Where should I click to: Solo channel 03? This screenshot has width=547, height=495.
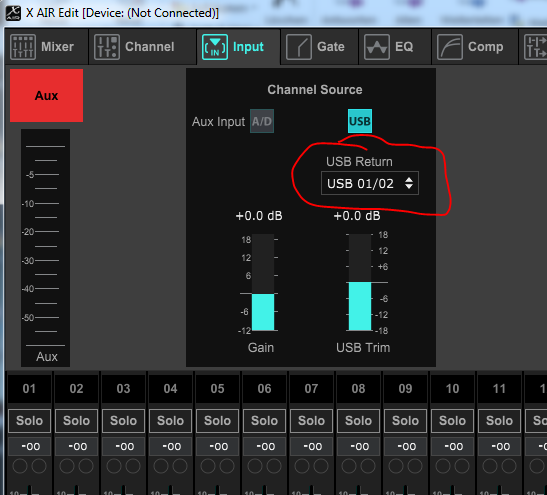coord(123,421)
